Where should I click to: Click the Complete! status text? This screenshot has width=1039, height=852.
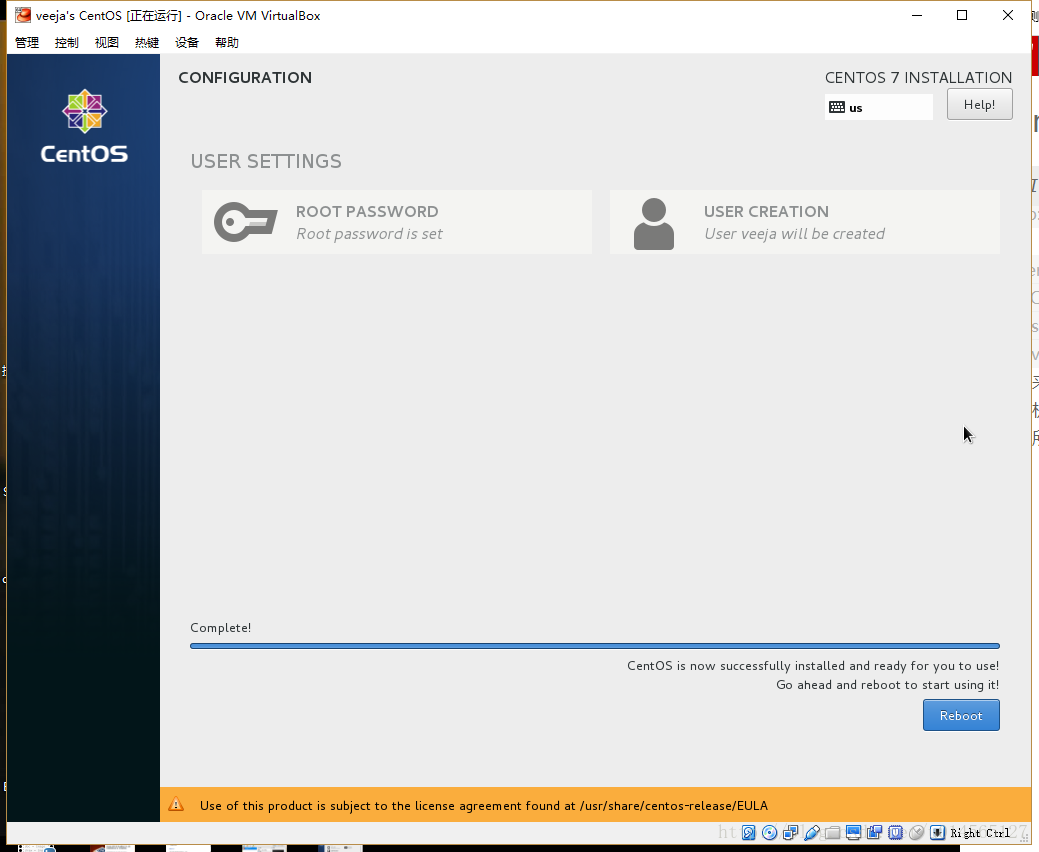221,627
